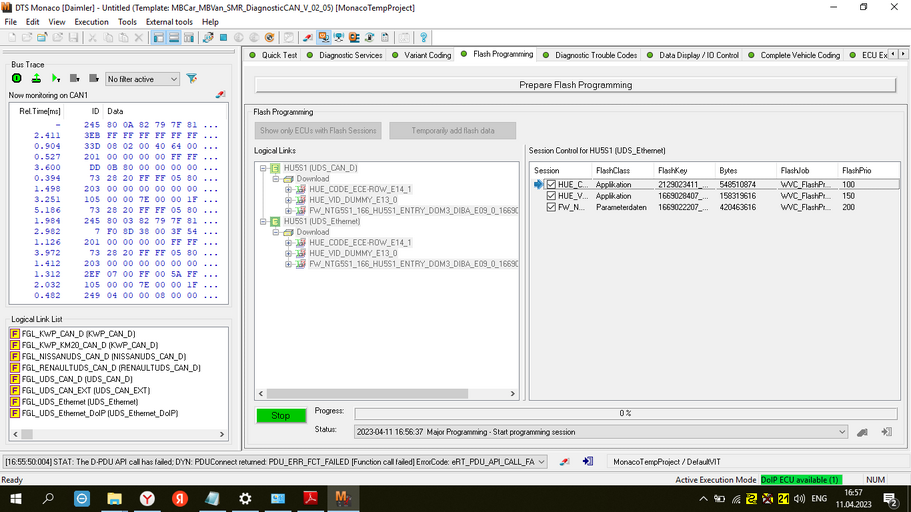Viewport: 911px width, 512px height.
Task: Collapse the HU5S1 (UDS_CAN_D) tree node
Action: point(263,168)
